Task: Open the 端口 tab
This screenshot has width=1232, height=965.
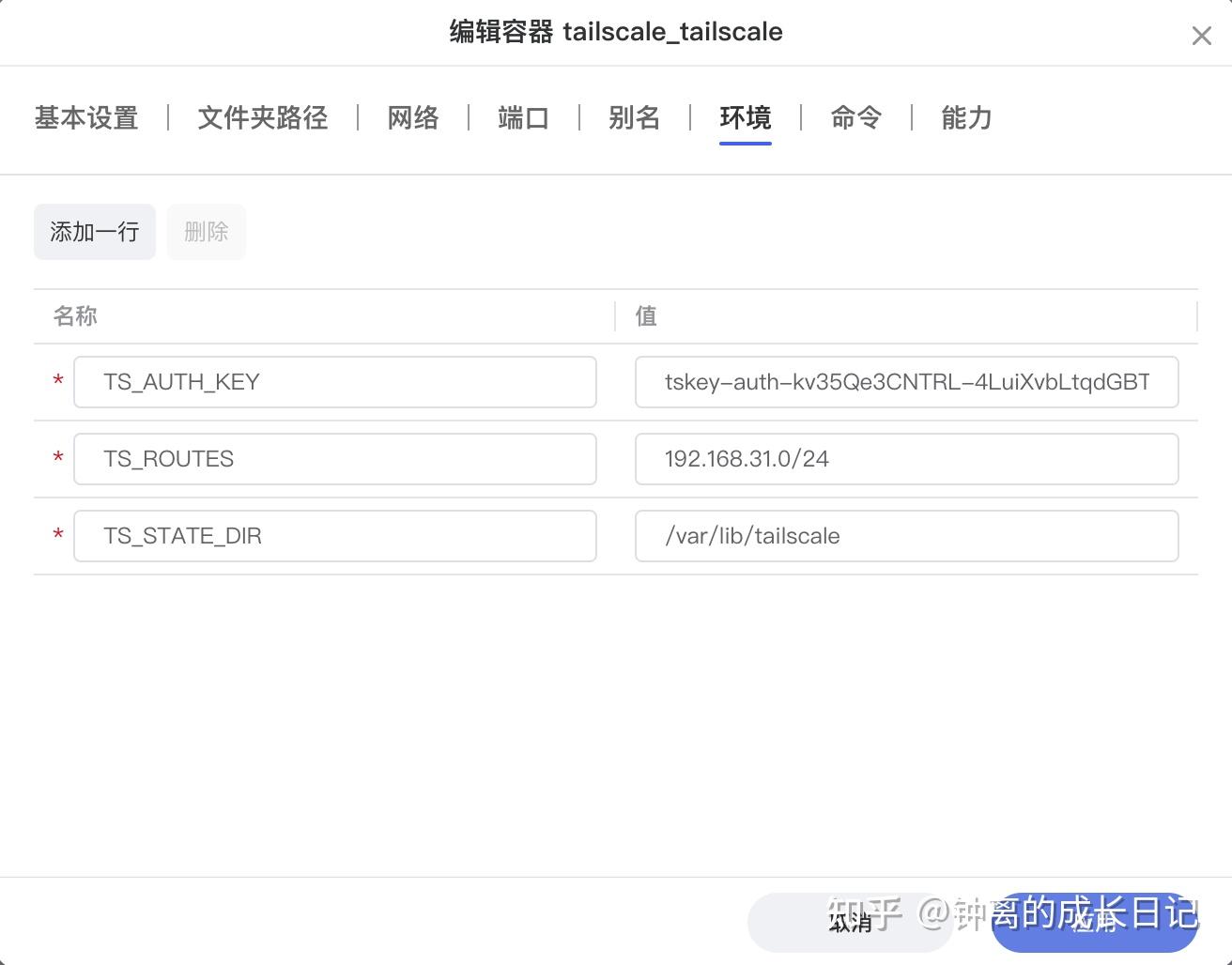Action: point(523,118)
